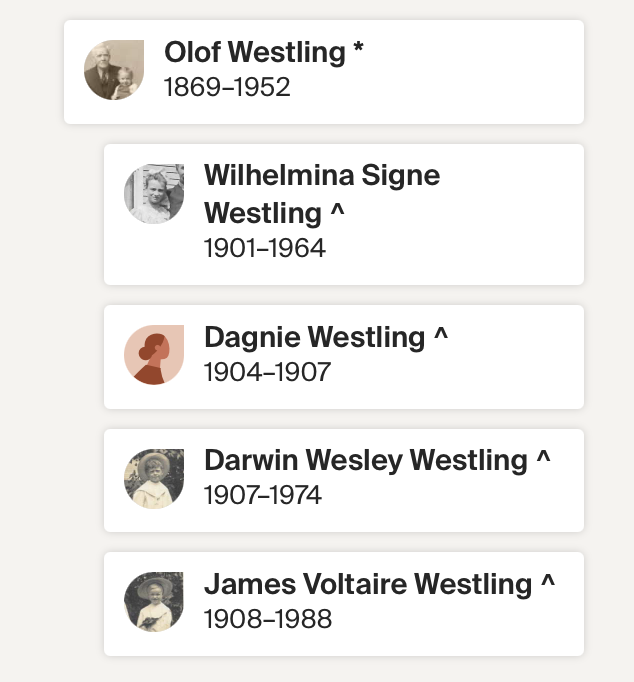Click James Voltaire Westling's portrait thumbnail

click(x=154, y=602)
